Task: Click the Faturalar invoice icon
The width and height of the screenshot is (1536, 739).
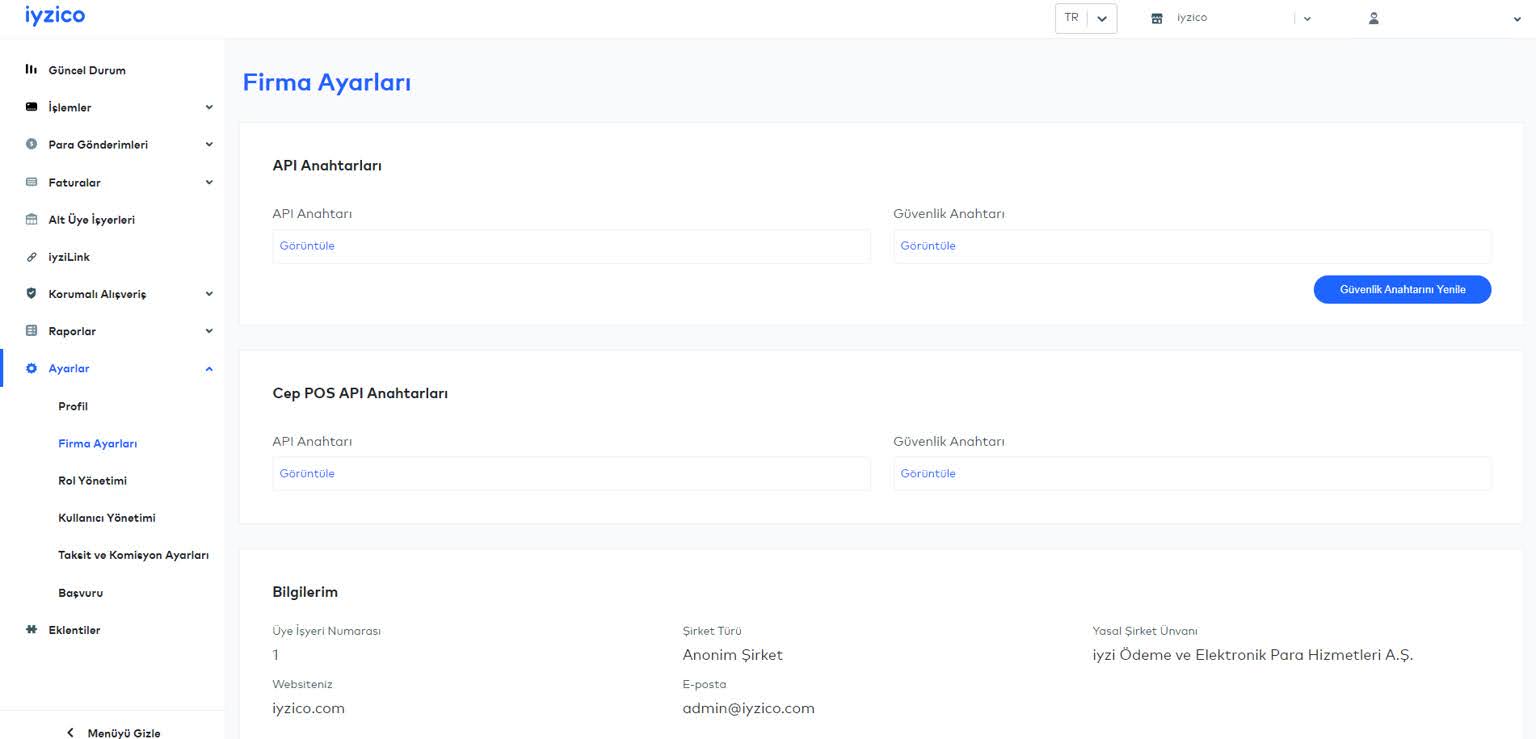Action: click(31, 182)
